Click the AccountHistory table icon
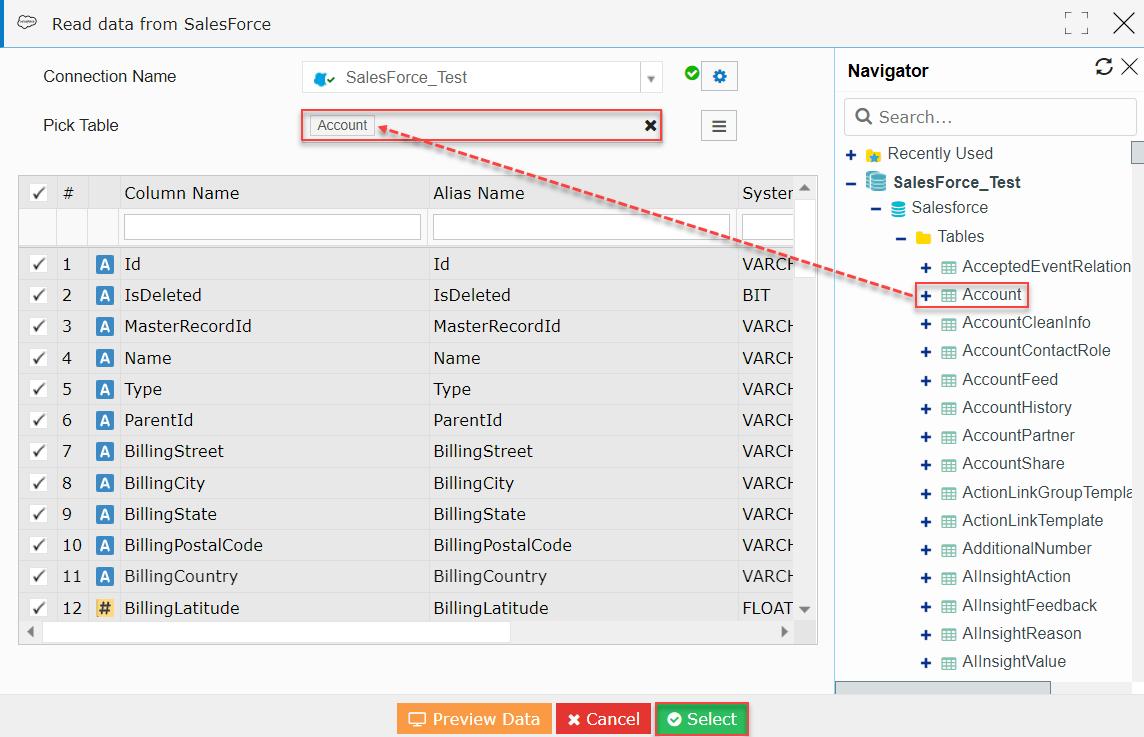The height and width of the screenshot is (737, 1144). 948,409
